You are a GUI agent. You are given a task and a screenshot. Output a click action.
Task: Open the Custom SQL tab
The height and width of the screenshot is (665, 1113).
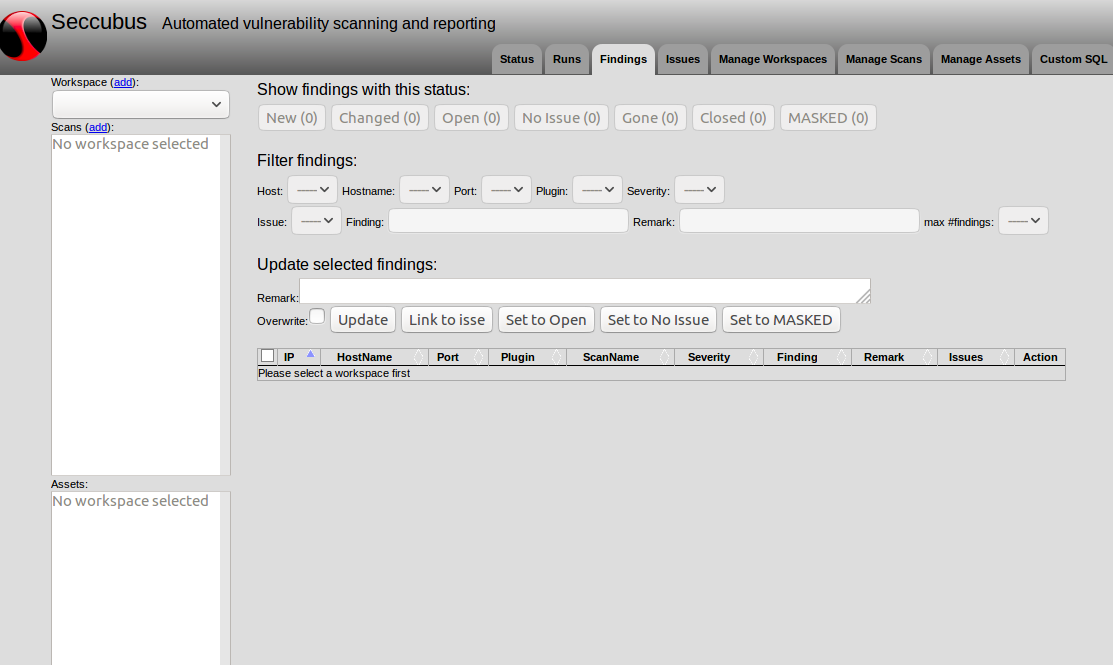tap(1072, 59)
